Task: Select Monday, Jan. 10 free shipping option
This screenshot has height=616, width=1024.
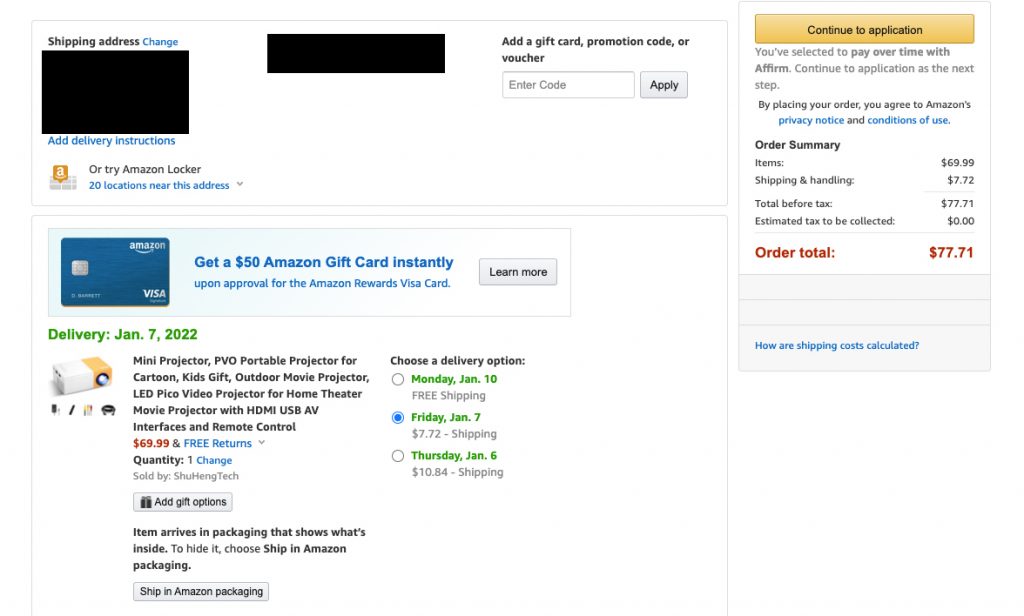Action: pyautogui.click(x=398, y=380)
